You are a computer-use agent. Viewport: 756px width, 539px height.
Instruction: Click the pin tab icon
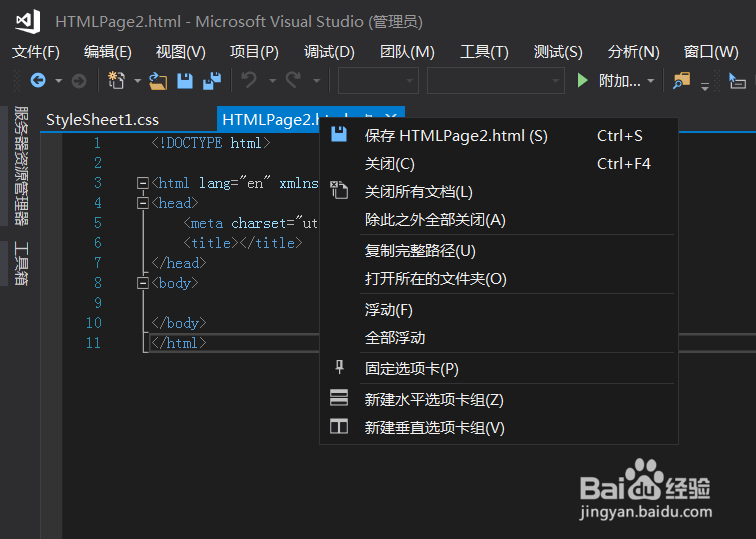click(x=339, y=367)
